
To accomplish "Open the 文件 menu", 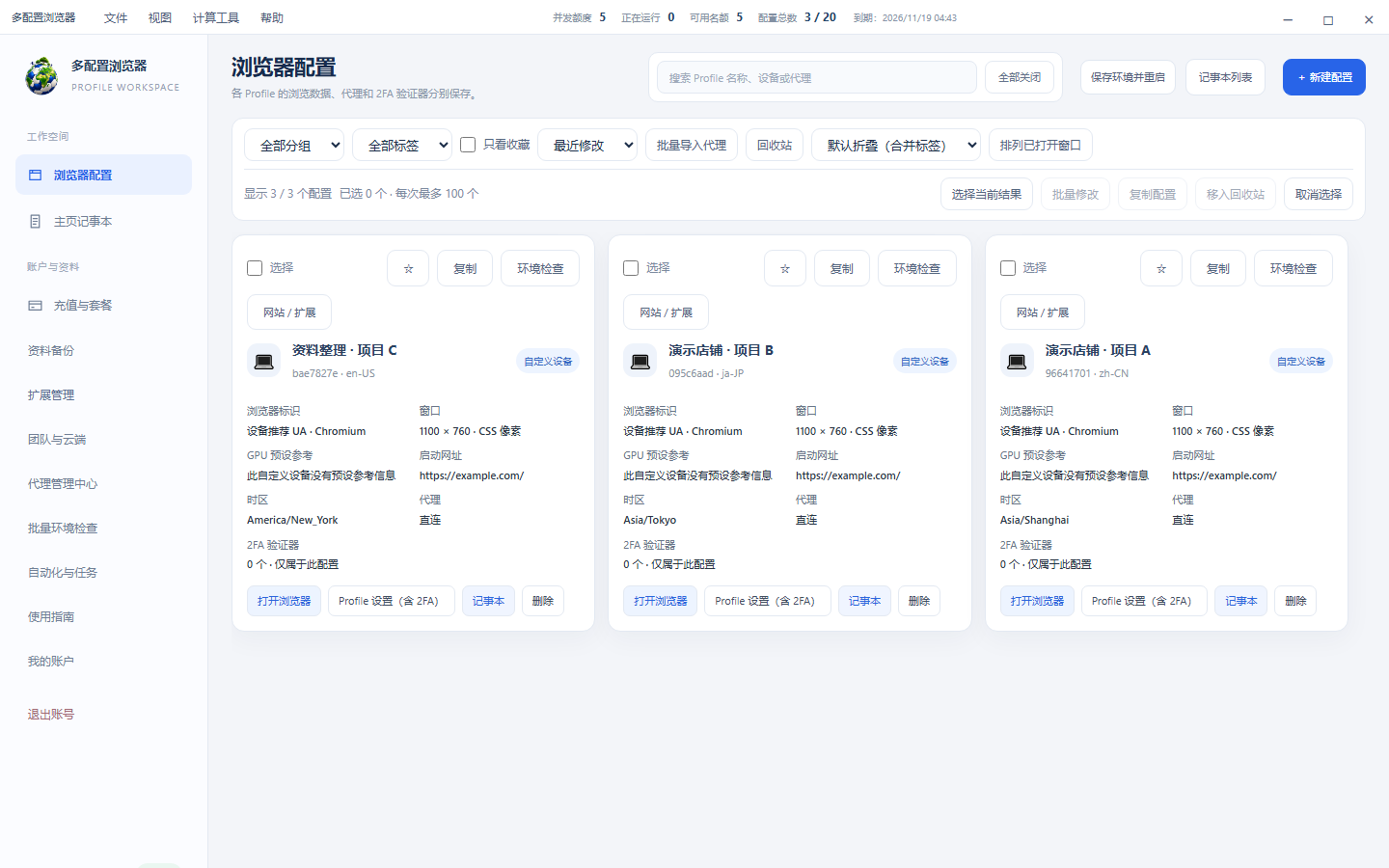I will [116, 17].
